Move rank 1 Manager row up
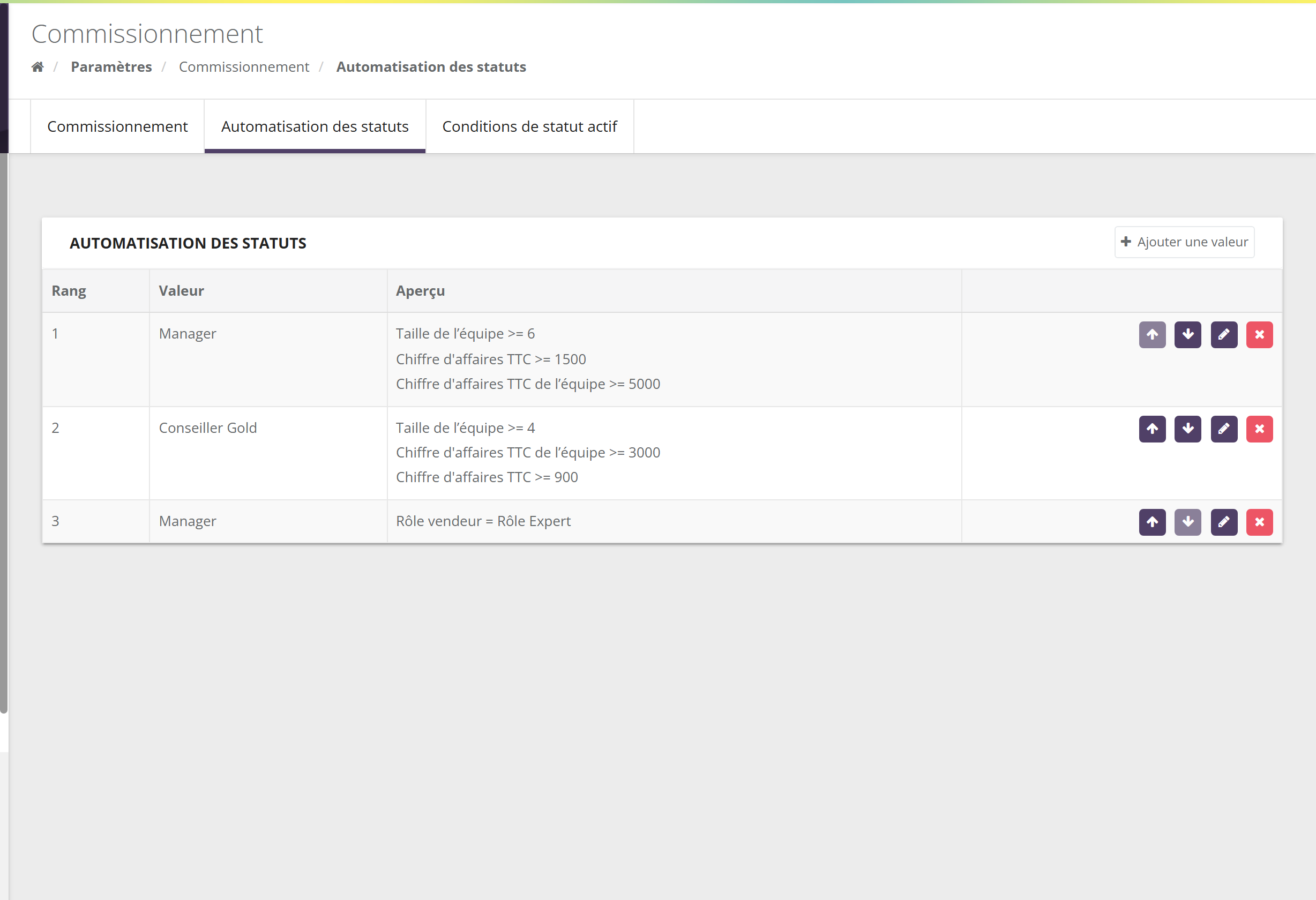Viewport: 1316px width, 900px height. (1153, 334)
